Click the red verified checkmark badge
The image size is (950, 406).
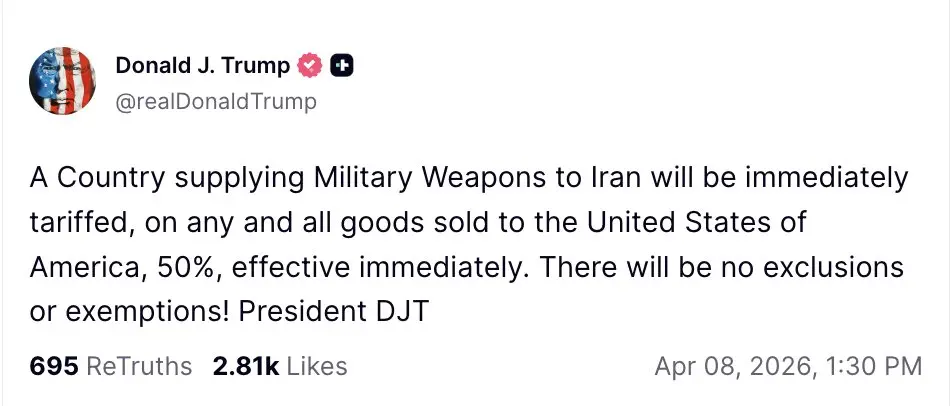[x=312, y=67]
